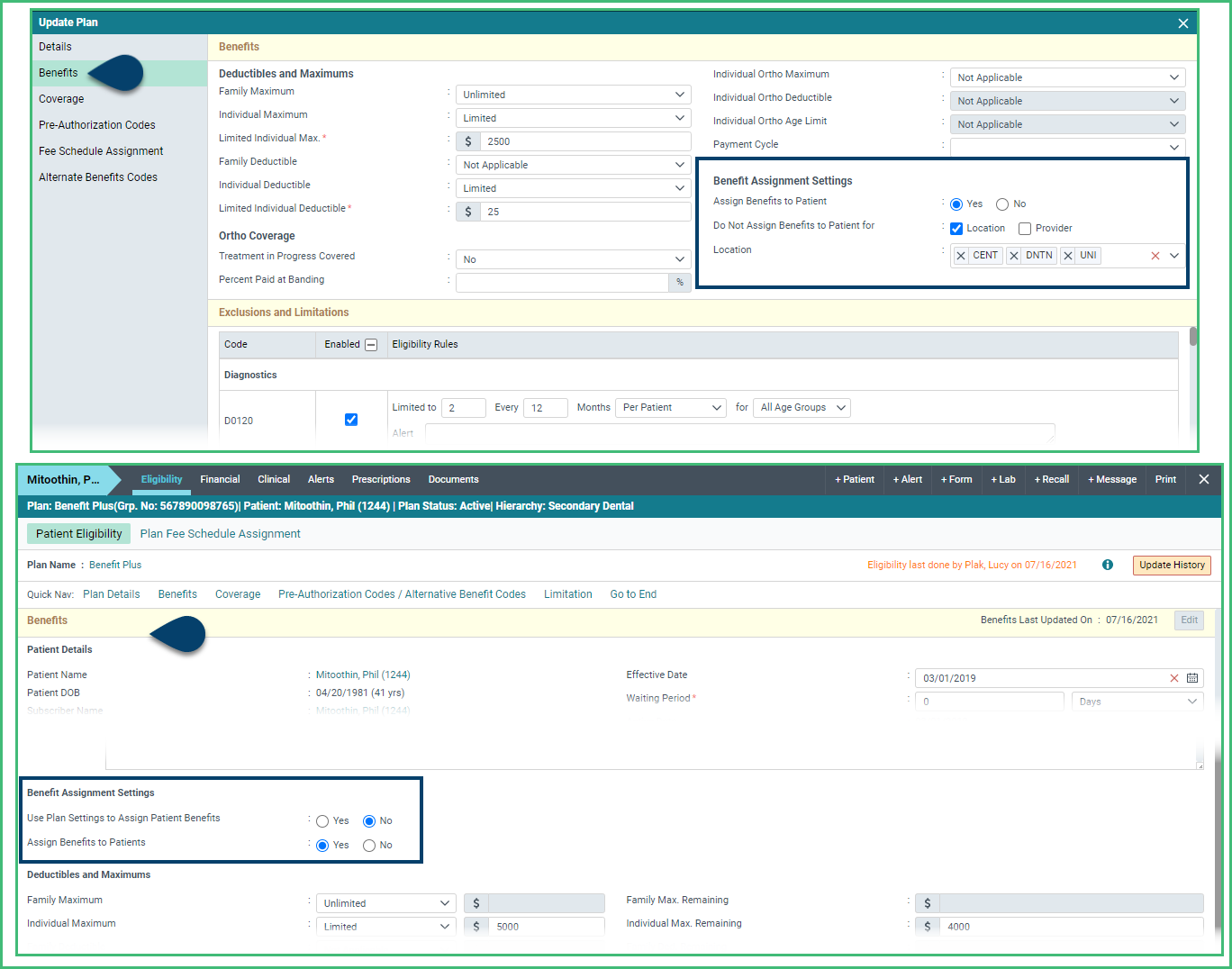Uncheck the Location checkbox
The width and height of the screenshot is (1232, 969).
click(956, 229)
